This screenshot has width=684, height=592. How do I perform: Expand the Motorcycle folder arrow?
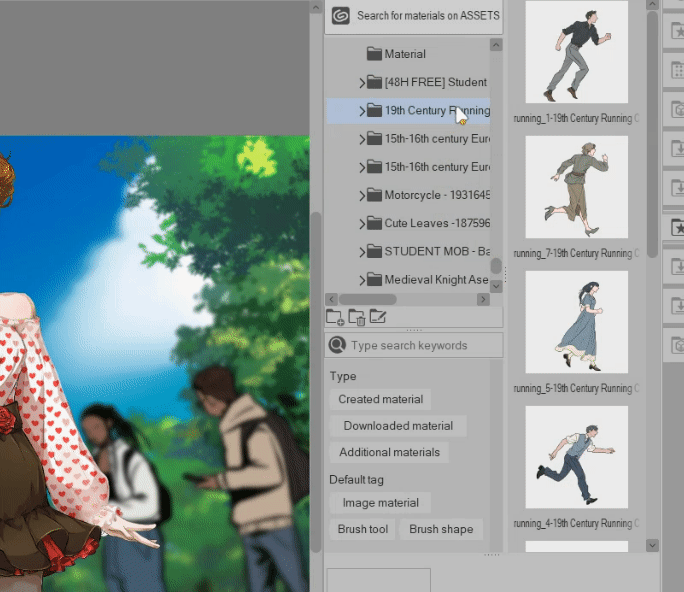click(362, 195)
